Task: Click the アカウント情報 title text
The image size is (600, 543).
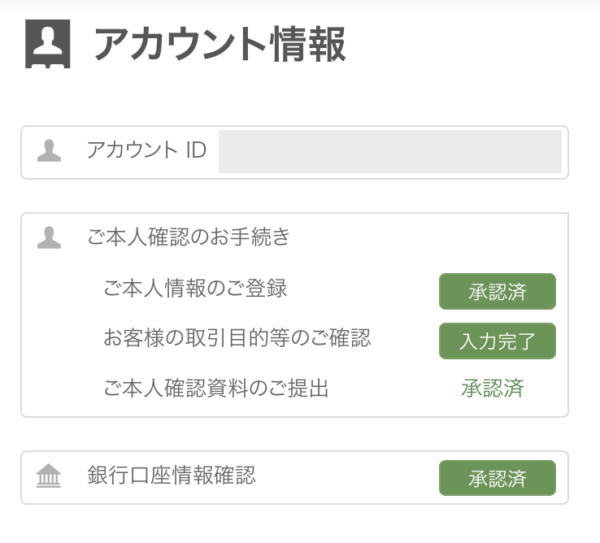Action: (x=220, y=44)
